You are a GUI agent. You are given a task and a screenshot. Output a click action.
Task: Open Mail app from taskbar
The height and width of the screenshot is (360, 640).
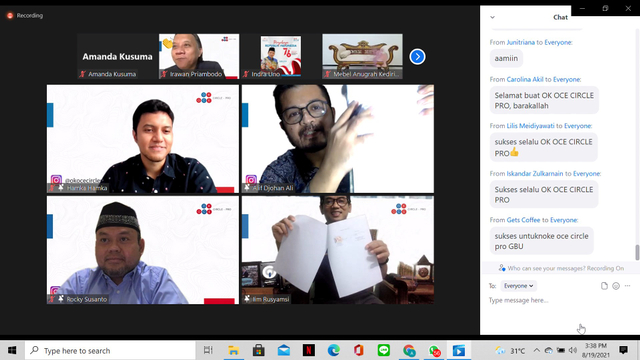tap(284, 351)
